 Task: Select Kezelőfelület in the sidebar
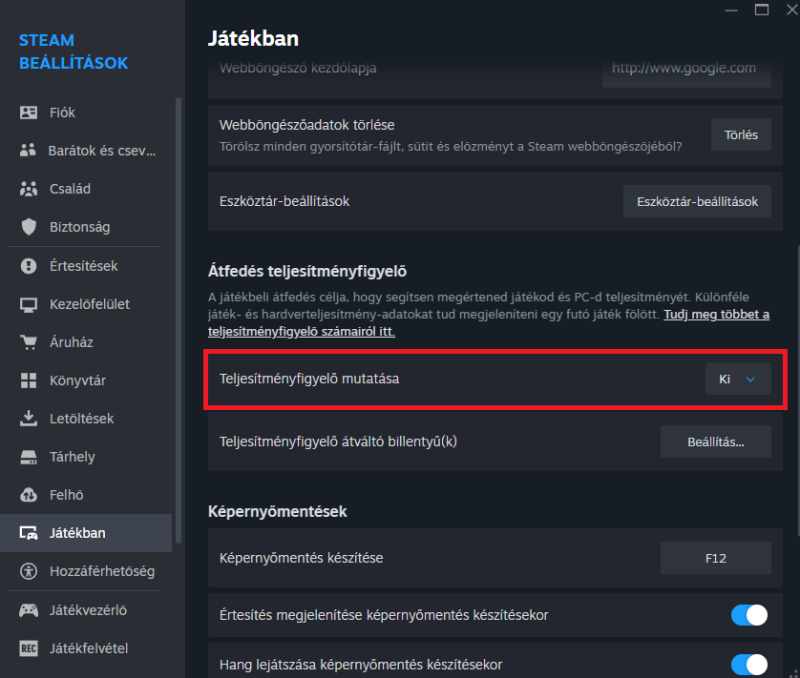[x=86, y=304]
